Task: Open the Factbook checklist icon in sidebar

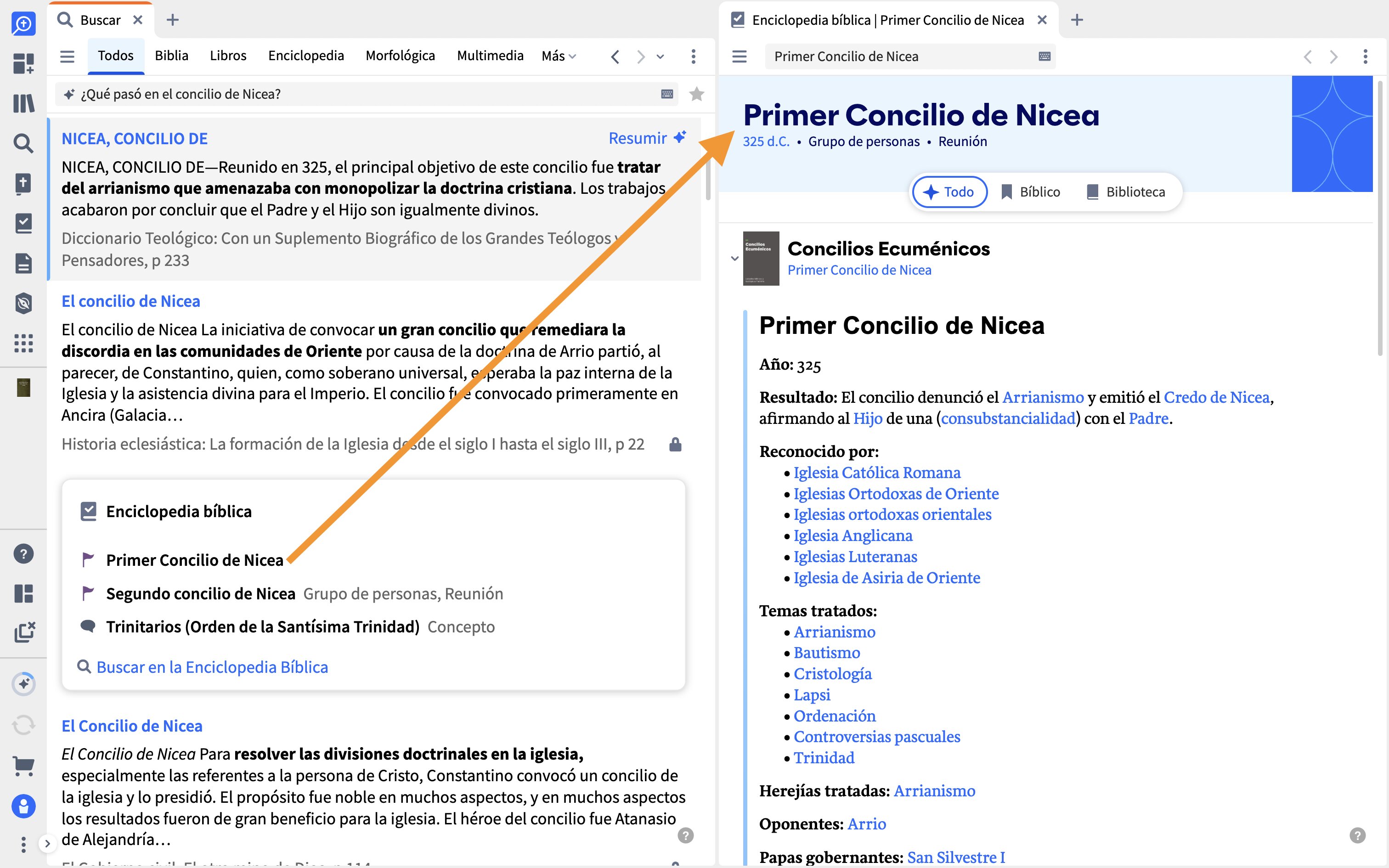Action: (x=23, y=223)
